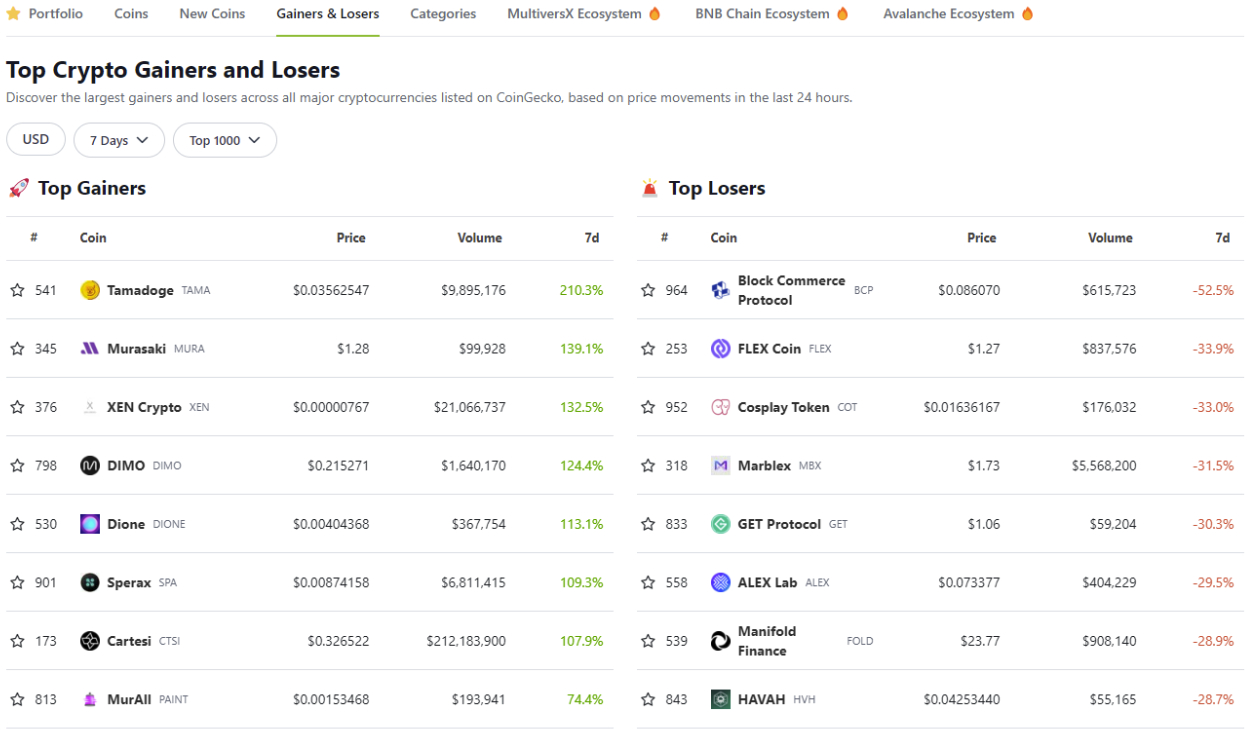The width and height of the screenshot is (1252, 730).
Task: Click the Marblex coin logo icon
Action: click(721, 465)
